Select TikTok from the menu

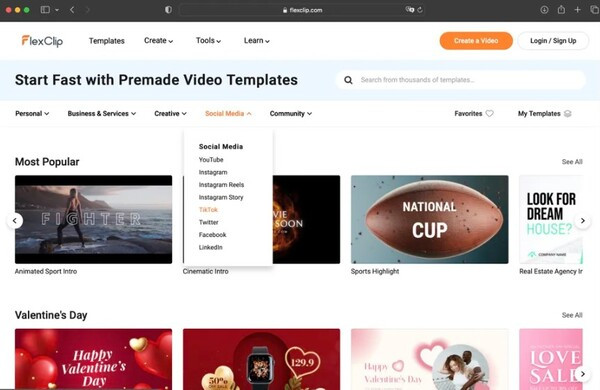click(x=208, y=209)
